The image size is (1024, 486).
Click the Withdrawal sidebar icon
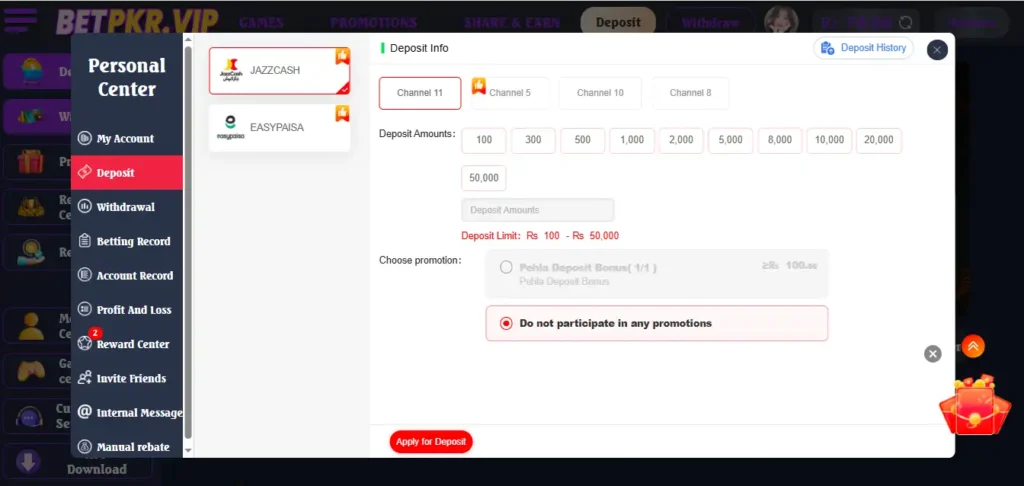tap(84, 206)
